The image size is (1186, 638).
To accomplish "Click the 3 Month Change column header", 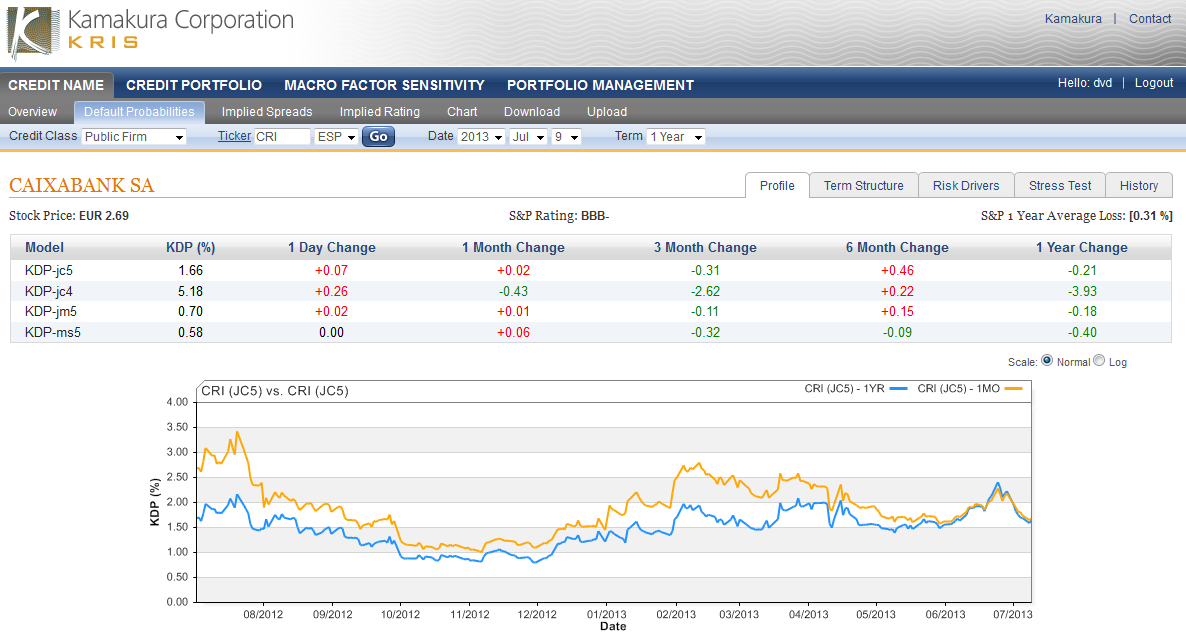I will [x=705, y=247].
